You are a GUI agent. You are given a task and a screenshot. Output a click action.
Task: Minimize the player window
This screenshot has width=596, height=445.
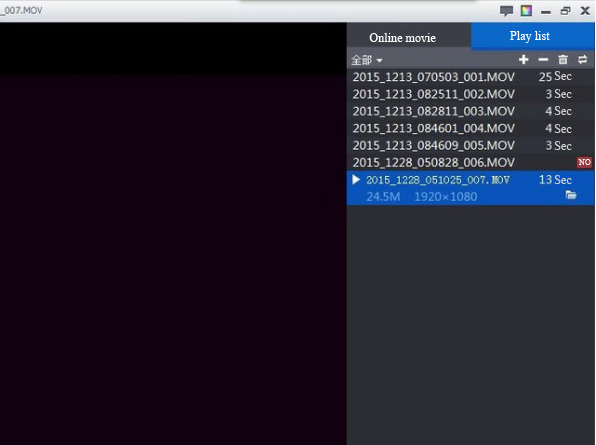pos(546,12)
